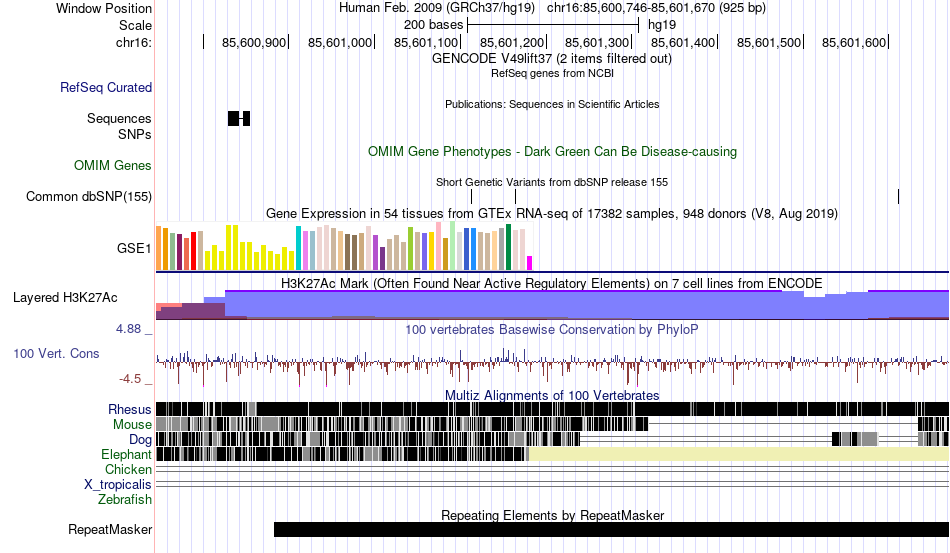Click the chr16: ruler label
This screenshot has height=553, width=950.
coord(133,42)
